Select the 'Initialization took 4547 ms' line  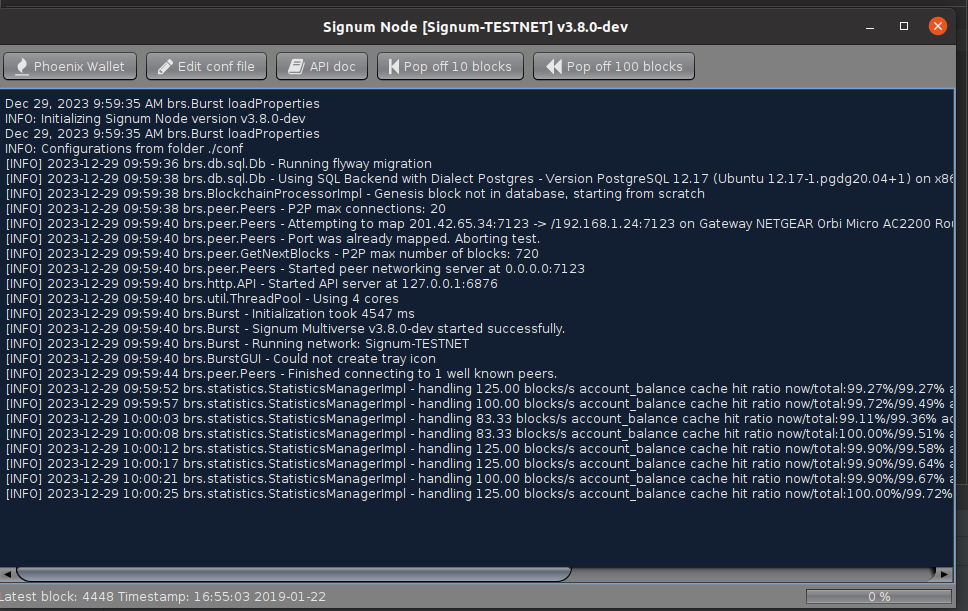pyautogui.click(x=210, y=314)
